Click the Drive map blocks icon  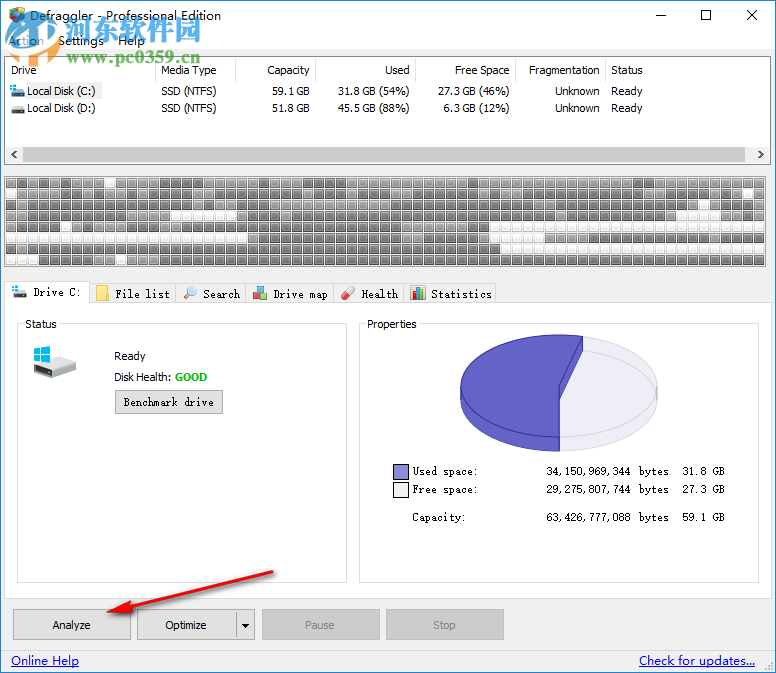(260, 293)
